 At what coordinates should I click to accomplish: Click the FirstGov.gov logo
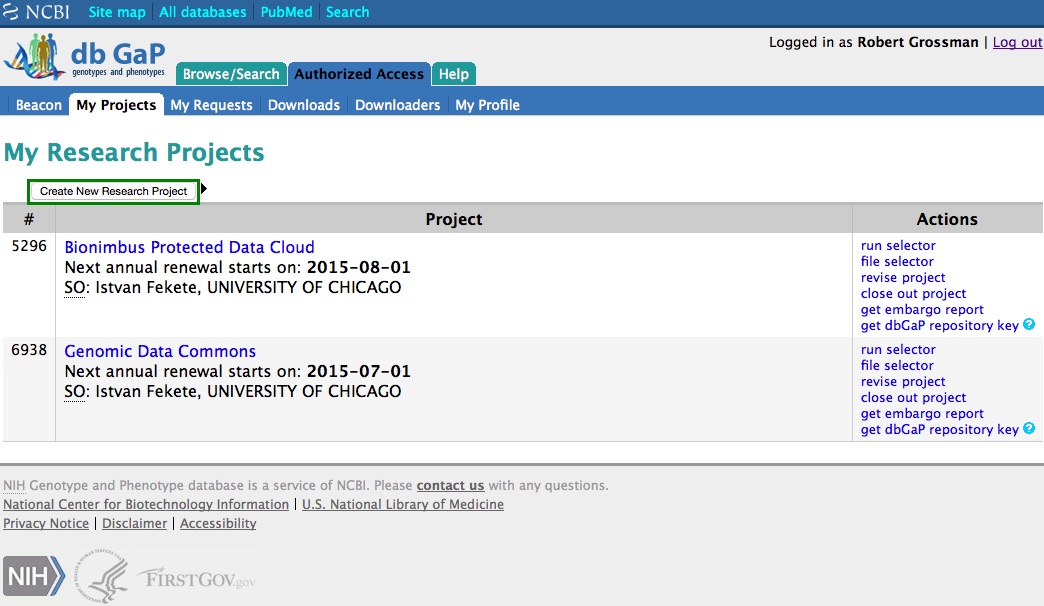[196, 579]
